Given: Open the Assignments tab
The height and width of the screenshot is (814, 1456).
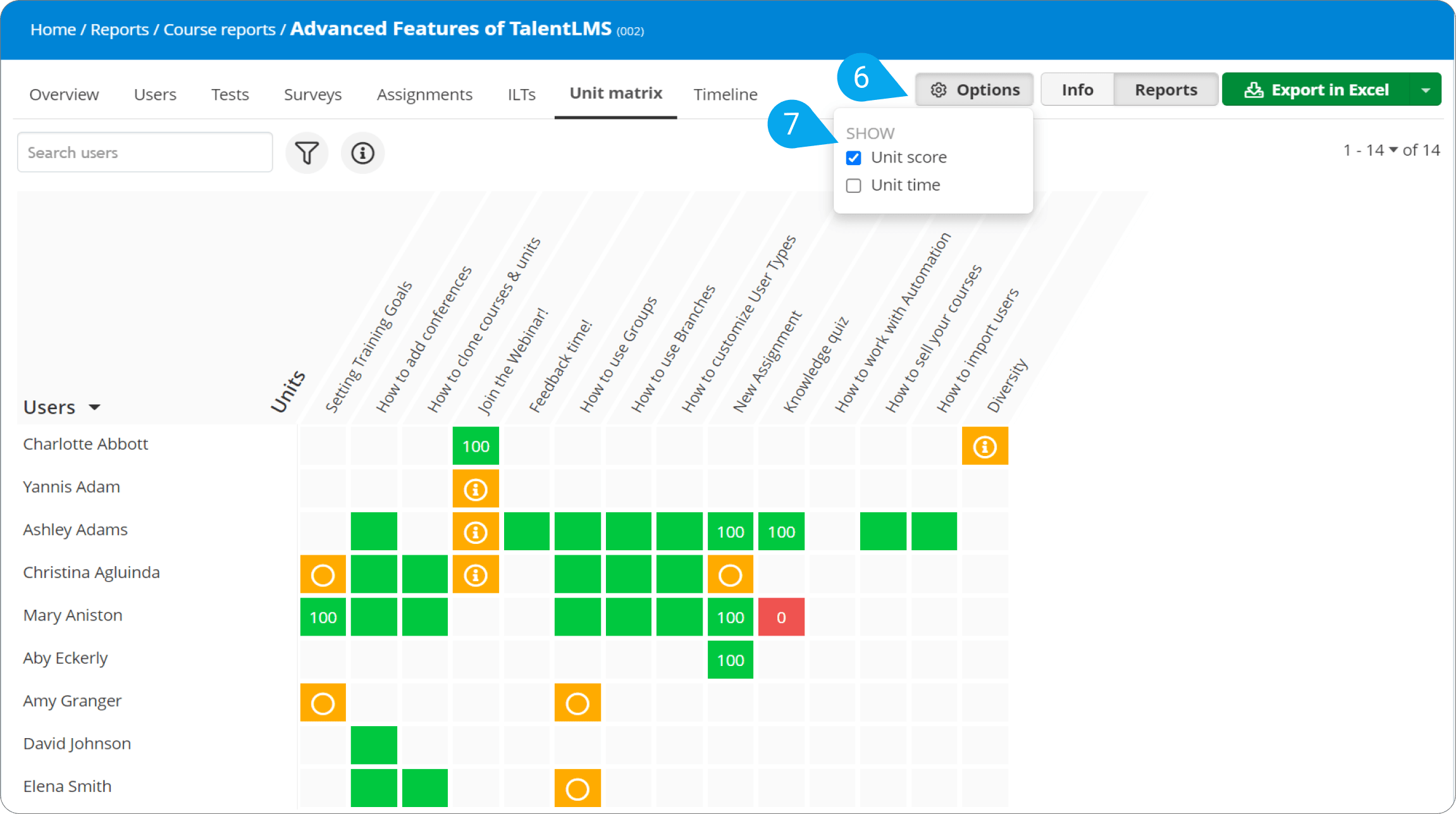Looking at the screenshot, I should [424, 94].
